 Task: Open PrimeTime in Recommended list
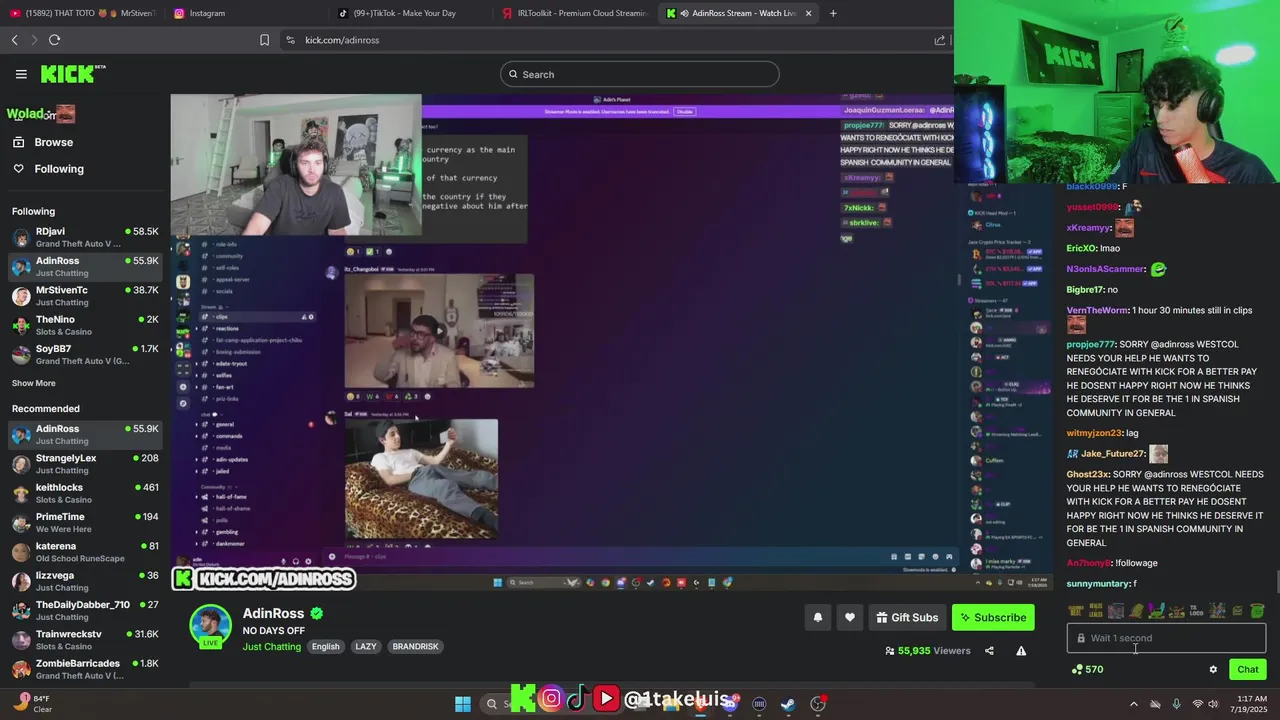coord(86,523)
